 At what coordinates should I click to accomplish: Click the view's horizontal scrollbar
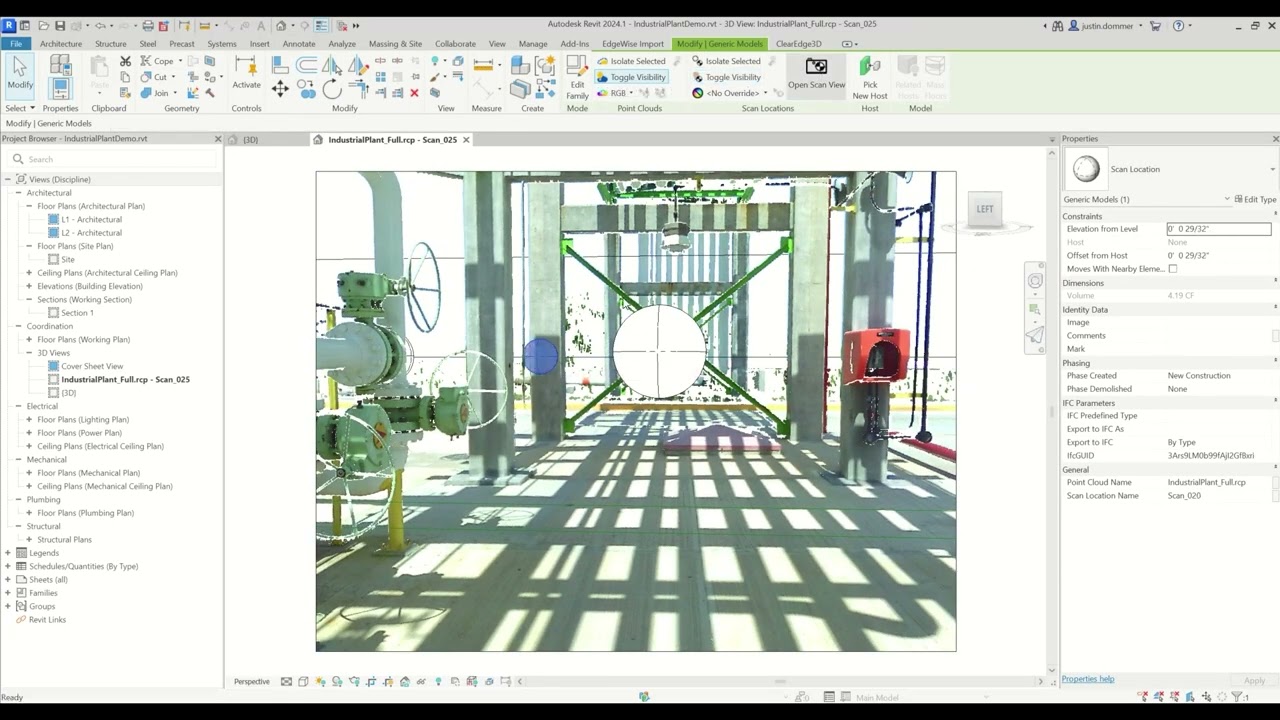click(780, 681)
